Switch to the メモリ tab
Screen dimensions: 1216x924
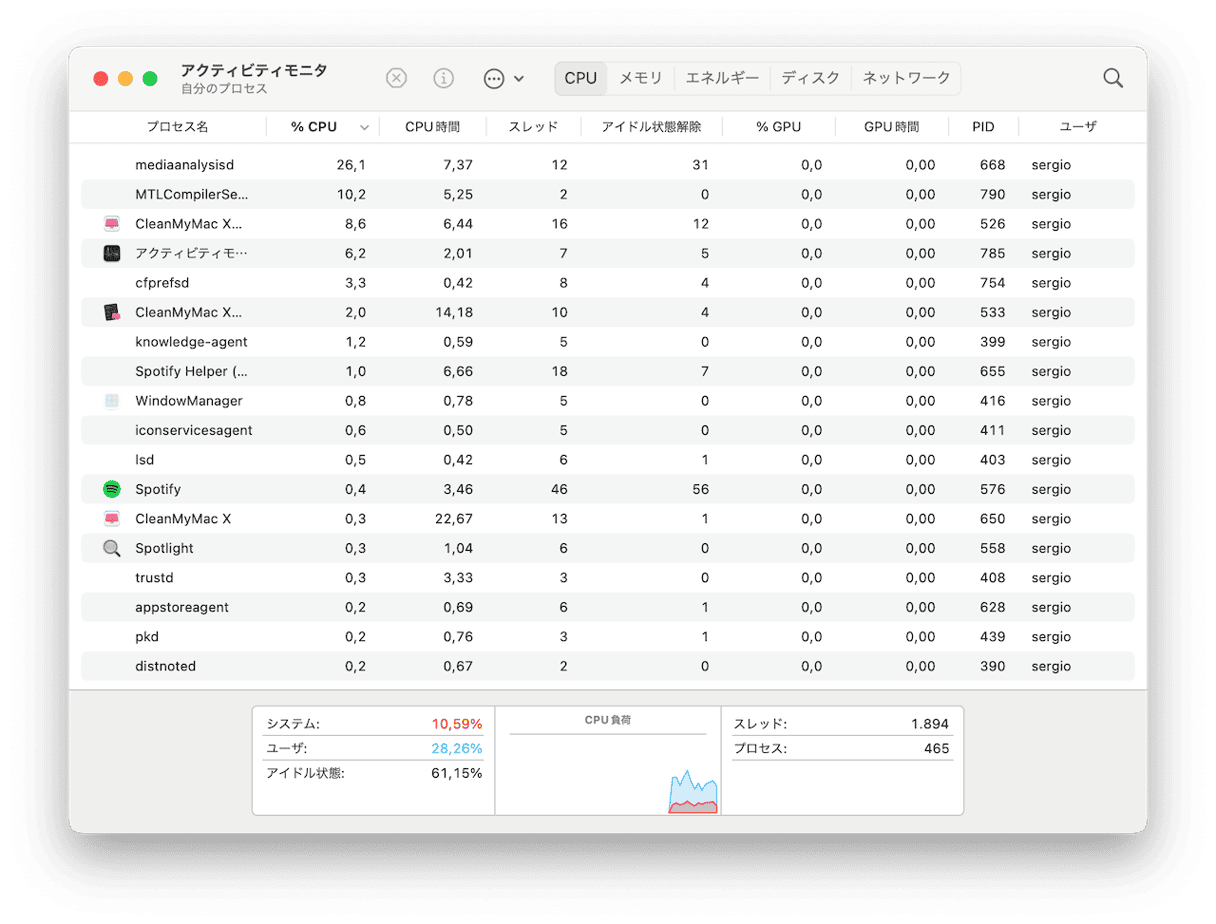tap(640, 78)
